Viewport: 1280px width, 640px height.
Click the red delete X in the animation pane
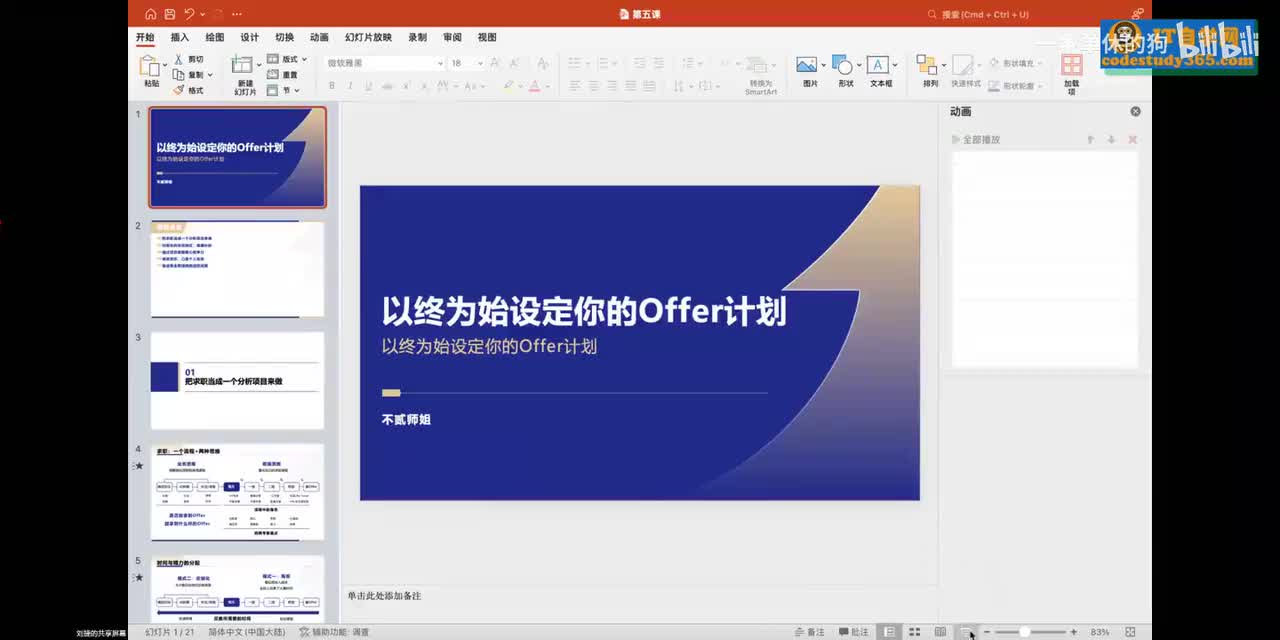[x=1133, y=139]
